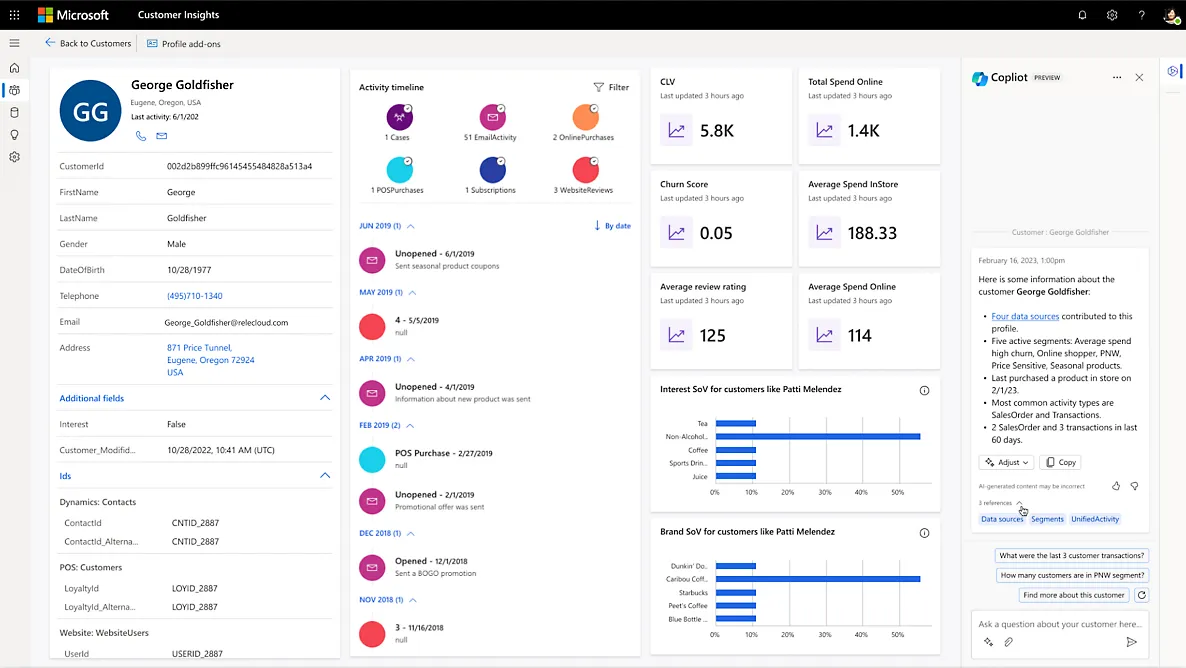Viewport: 1186px width, 668px height.
Task: Open the notifications bell in top bar
Action: (x=1082, y=14)
